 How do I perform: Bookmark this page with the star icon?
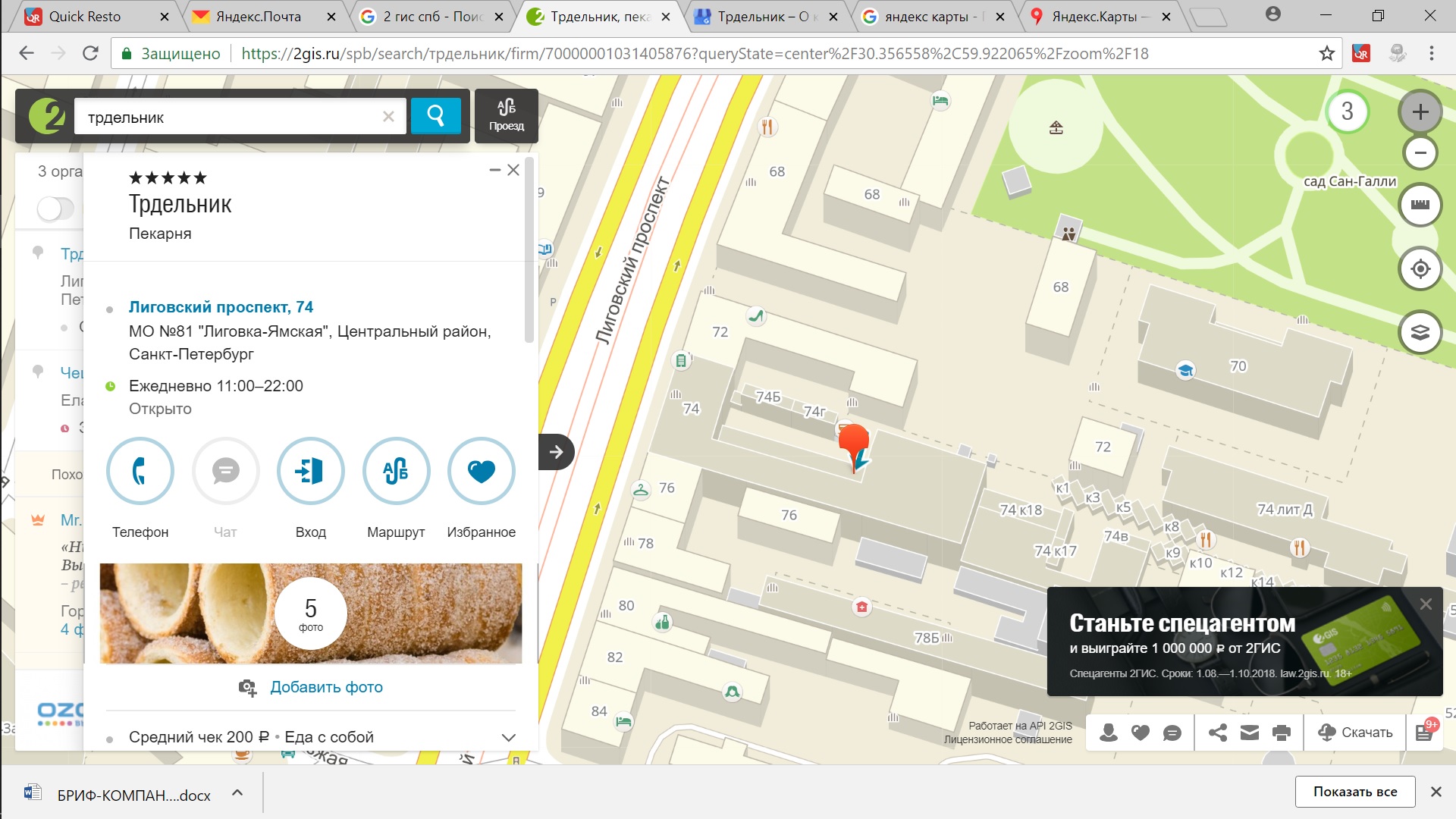[x=1326, y=53]
